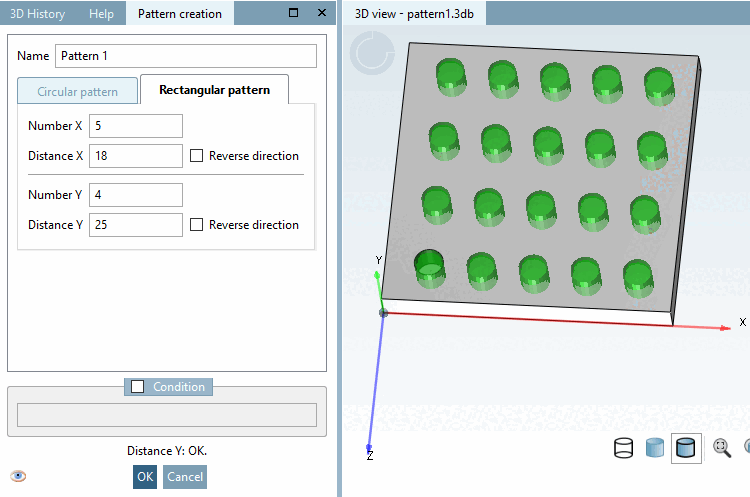Select the Rectangular pattern tab

214,90
